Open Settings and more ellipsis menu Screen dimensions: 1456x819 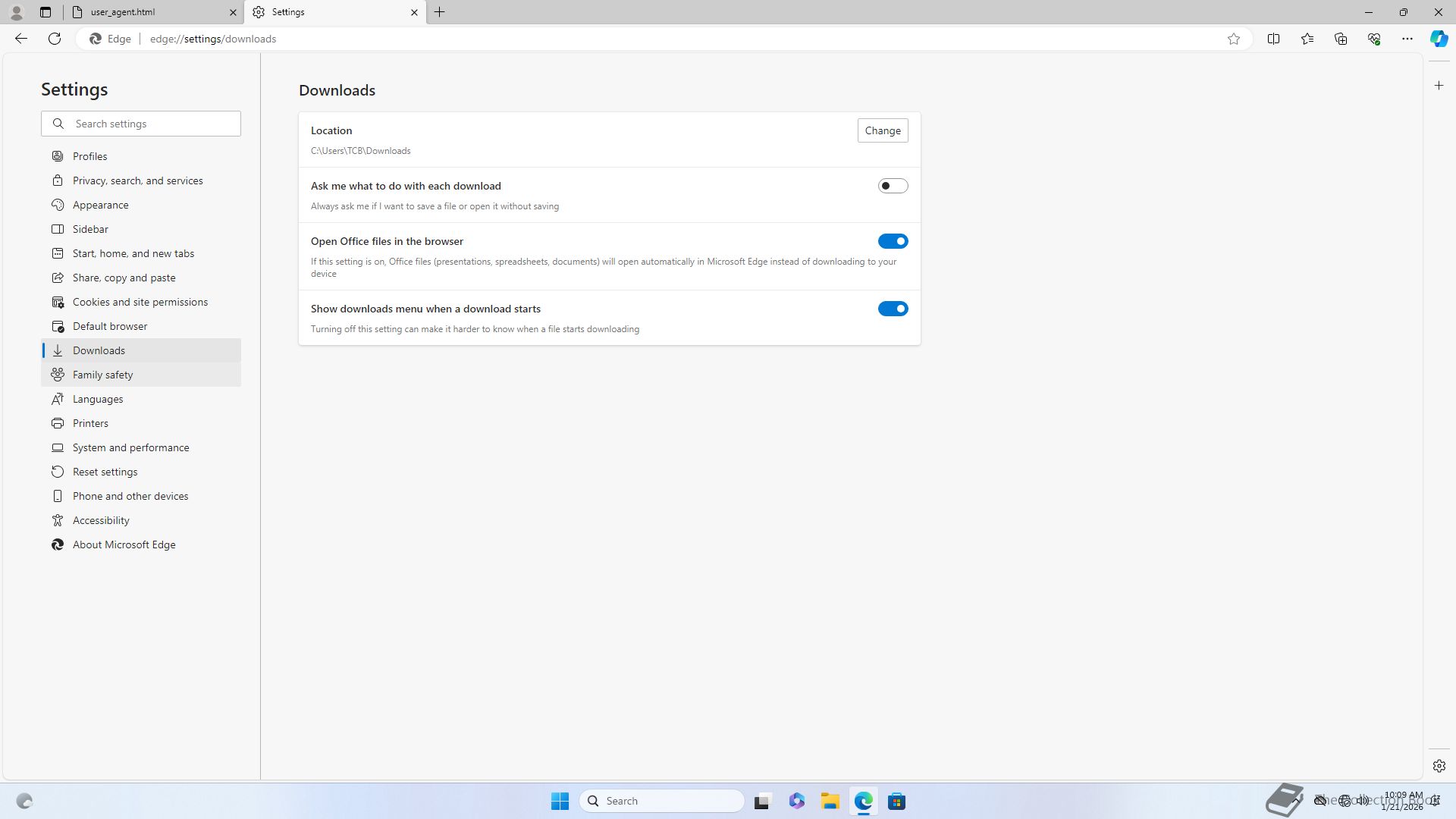tap(1407, 39)
